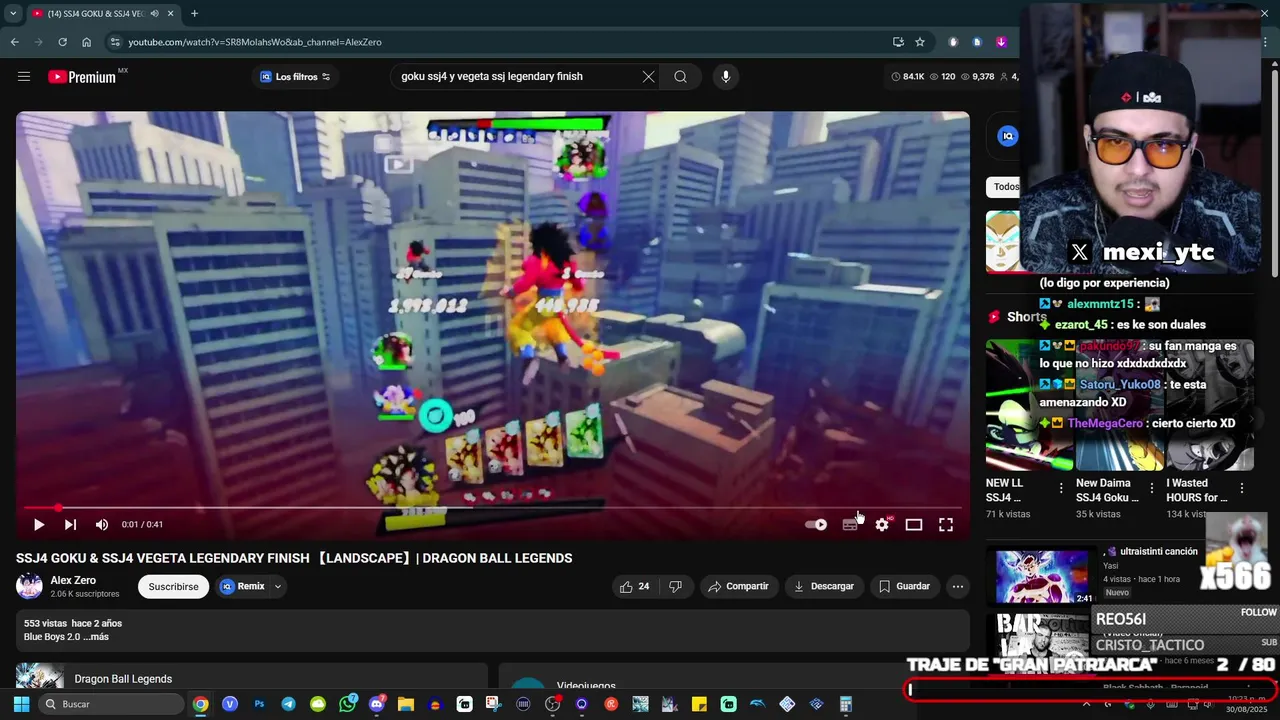
Task: Mute the video volume
Action: pyautogui.click(x=102, y=524)
